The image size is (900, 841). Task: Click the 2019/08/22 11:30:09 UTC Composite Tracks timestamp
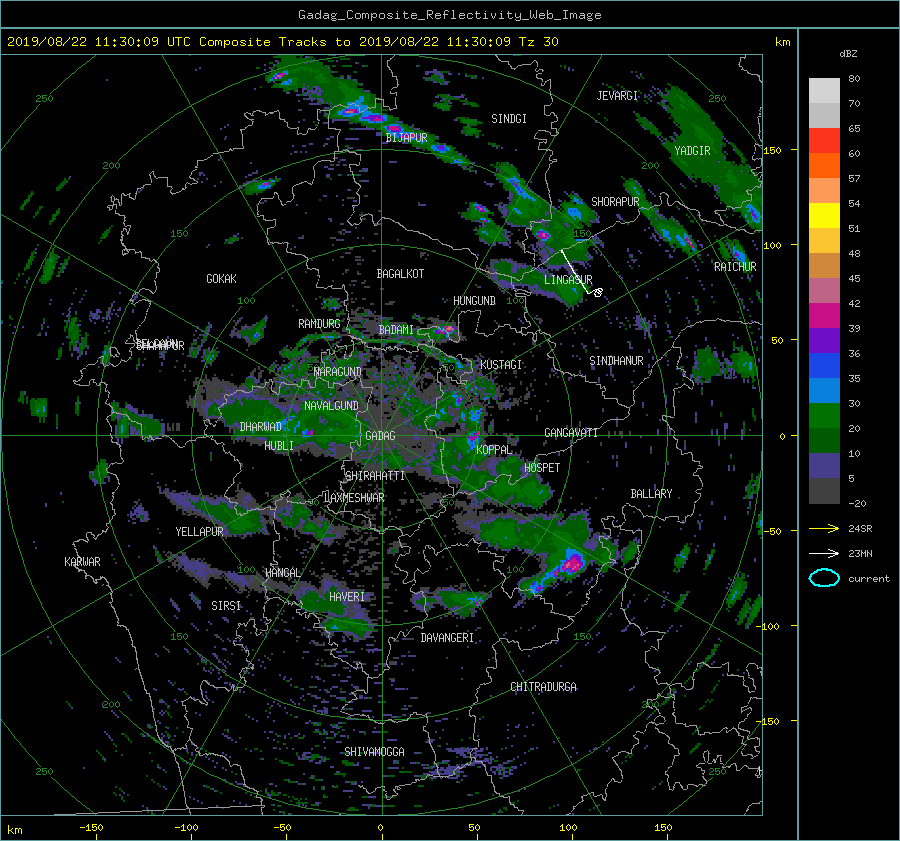282,42
